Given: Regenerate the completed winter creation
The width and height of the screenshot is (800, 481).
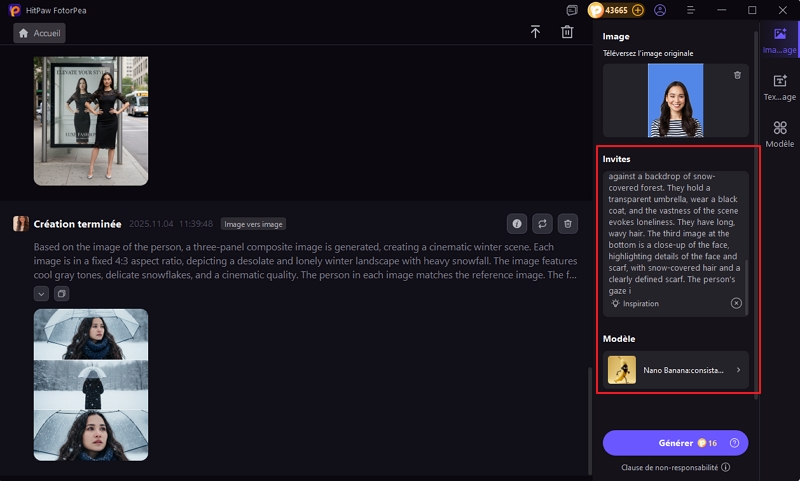Looking at the screenshot, I should [542, 224].
